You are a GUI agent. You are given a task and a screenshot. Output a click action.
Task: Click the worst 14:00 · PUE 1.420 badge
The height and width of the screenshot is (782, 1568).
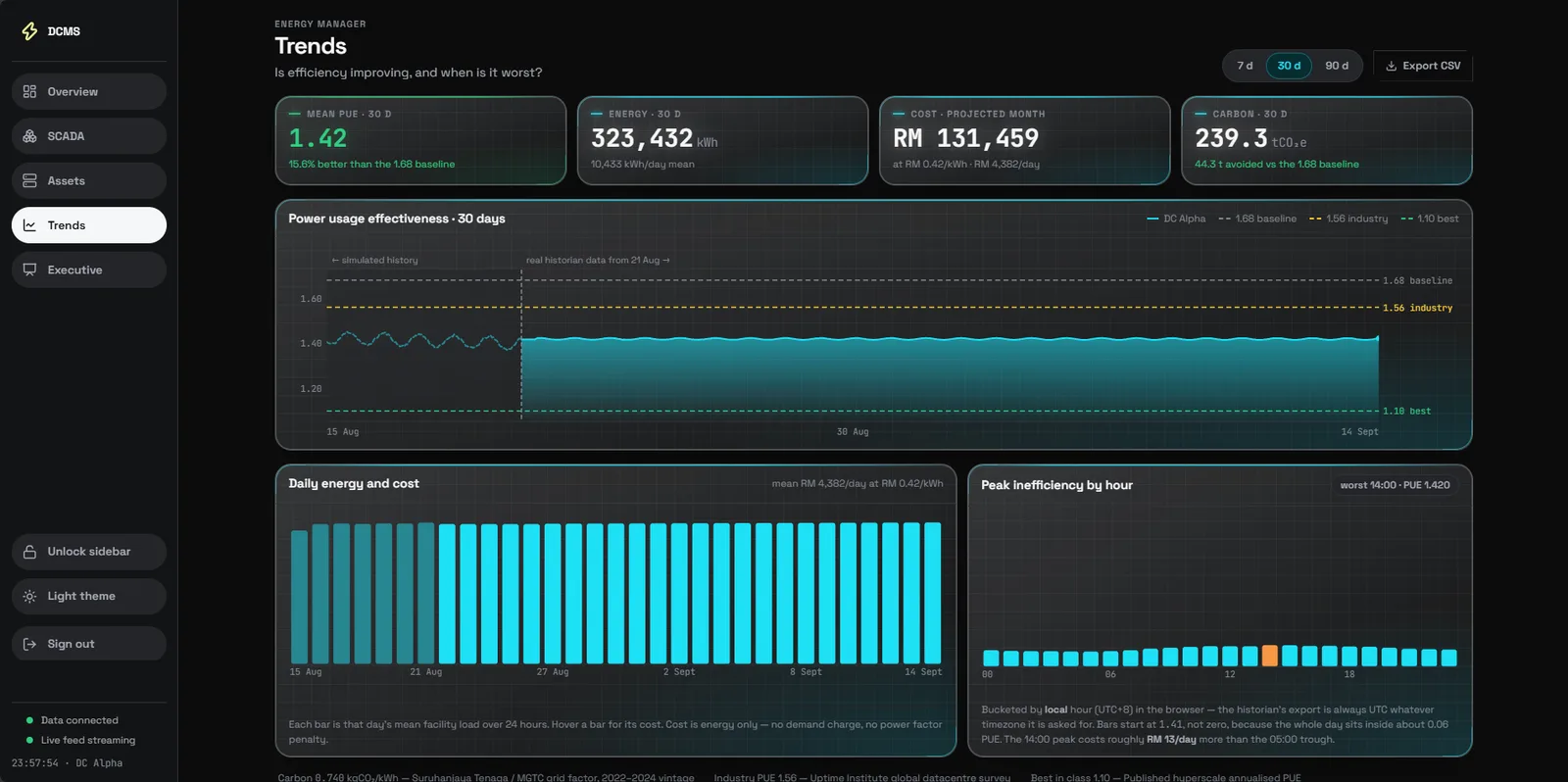tap(1395, 485)
